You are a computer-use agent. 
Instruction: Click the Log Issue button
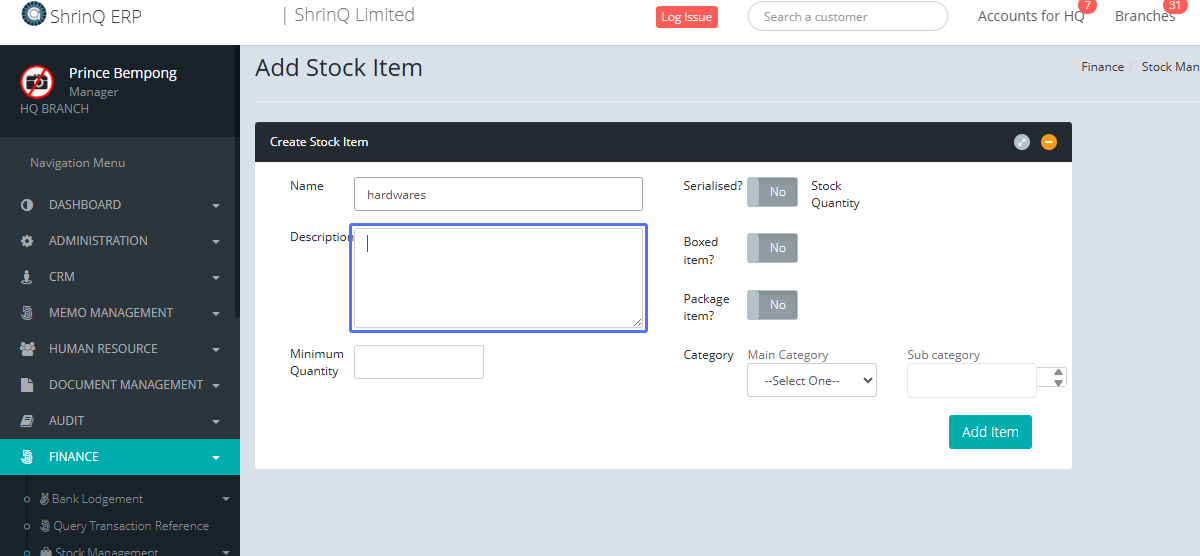point(686,17)
